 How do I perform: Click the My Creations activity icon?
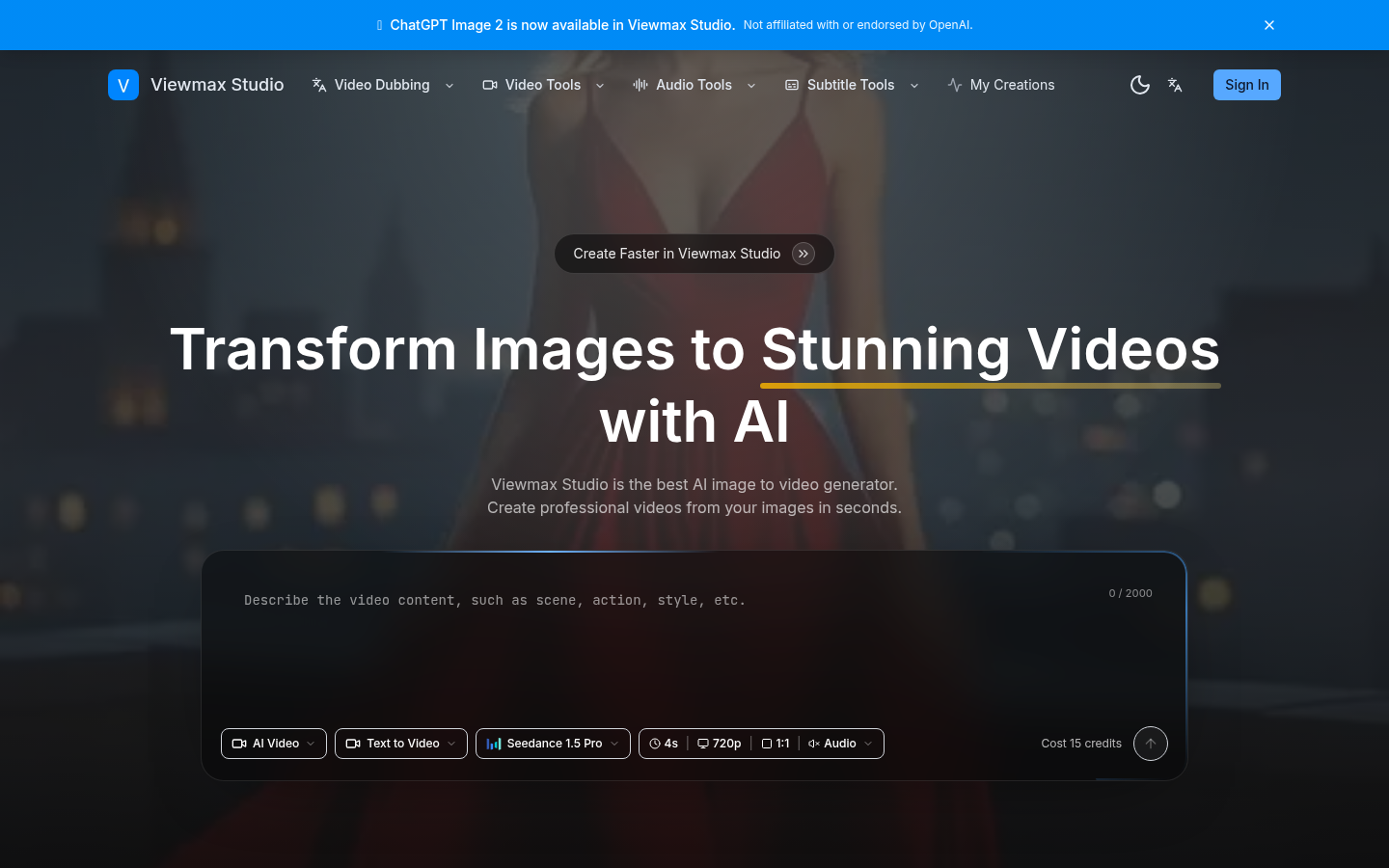955,85
